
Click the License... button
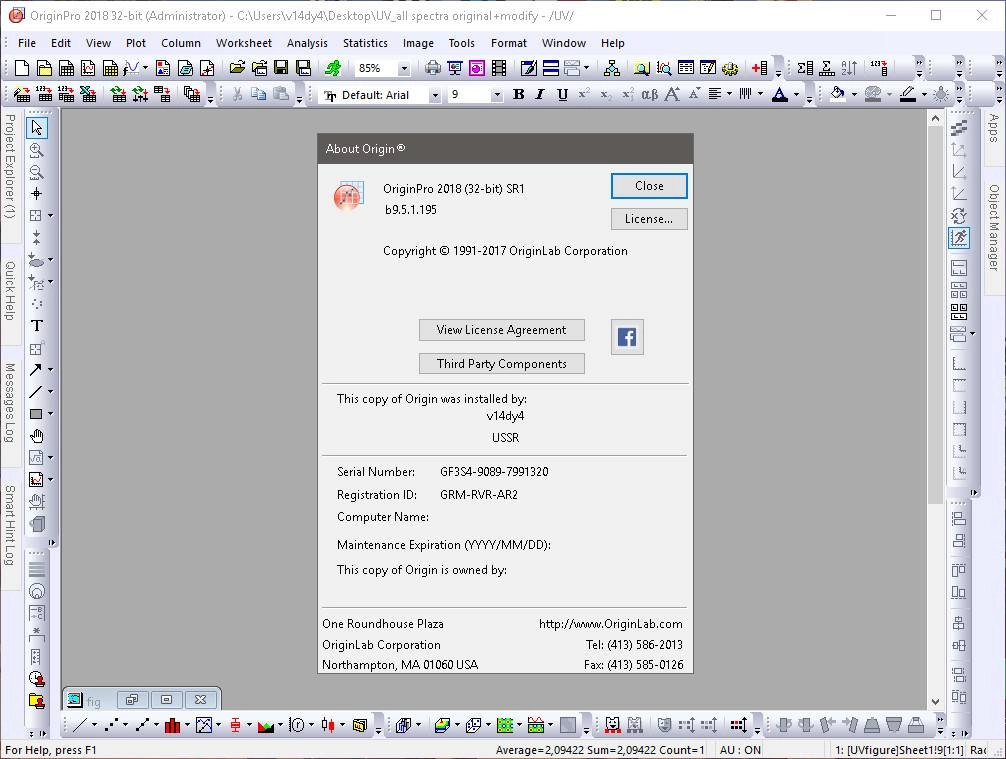(649, 219)
